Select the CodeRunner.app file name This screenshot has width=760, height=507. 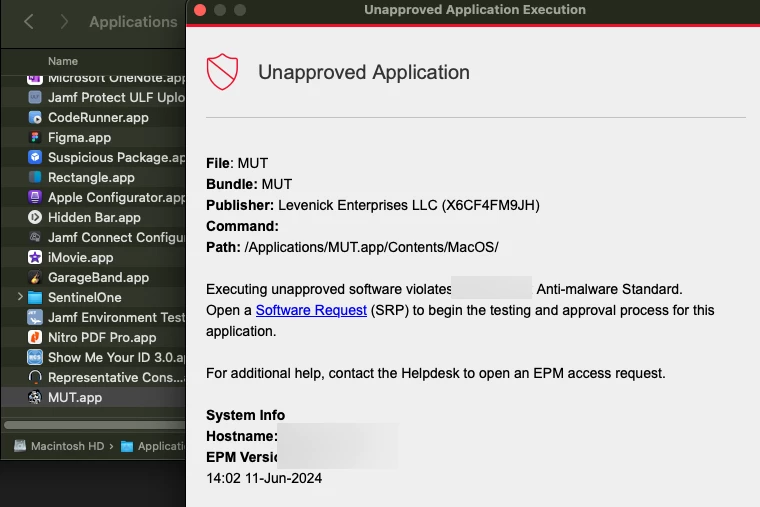click(x=98, y=117)
